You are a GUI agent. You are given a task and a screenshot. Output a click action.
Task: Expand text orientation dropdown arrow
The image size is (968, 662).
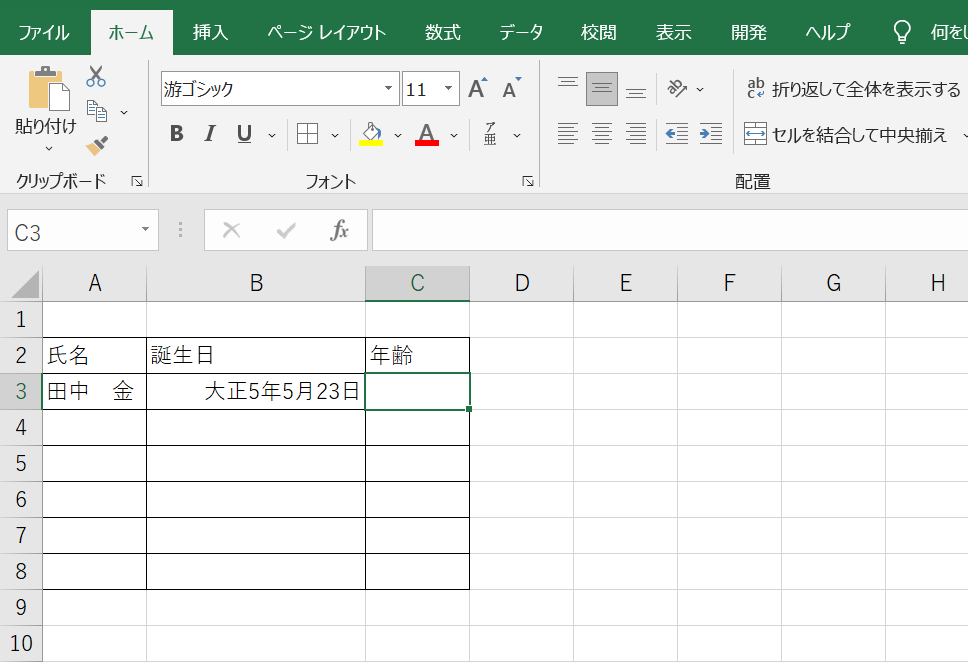(x=700, y=90)
